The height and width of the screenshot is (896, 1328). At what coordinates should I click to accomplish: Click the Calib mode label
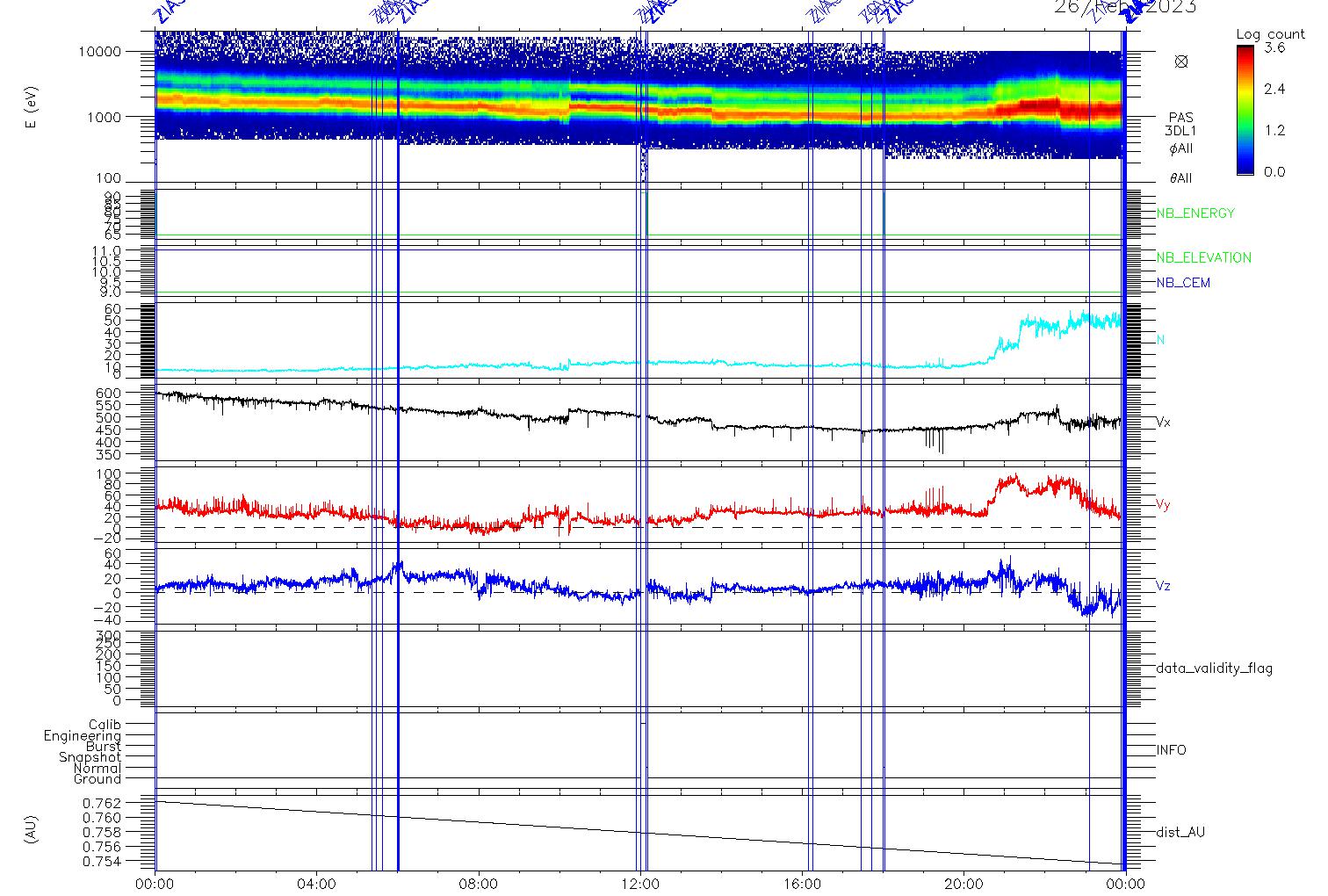[105, 725]
